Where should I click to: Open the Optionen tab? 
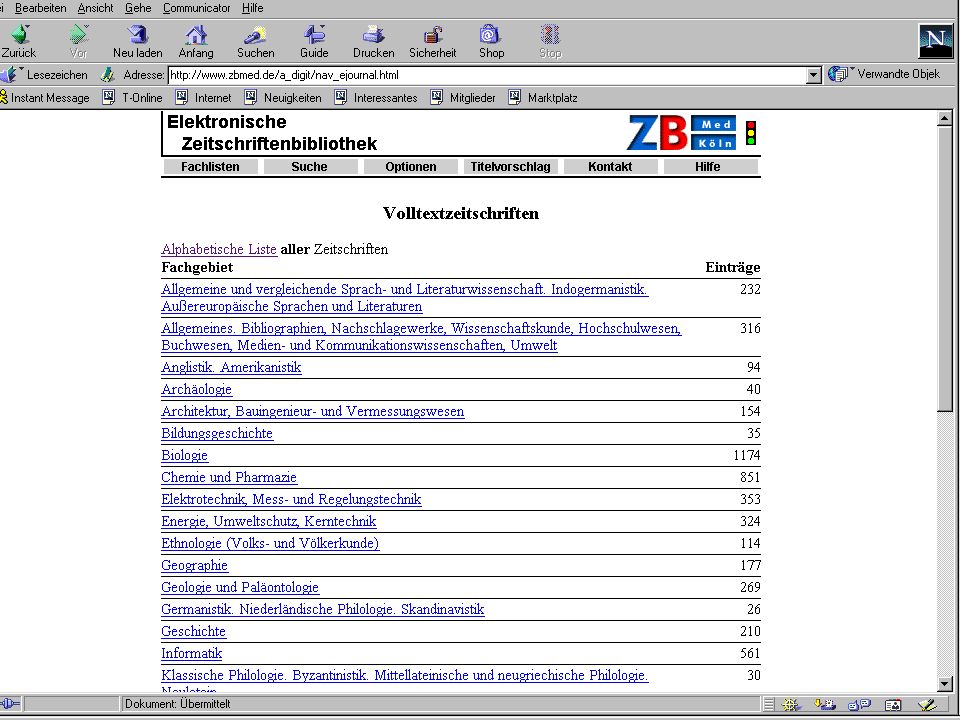(x=410, y=167)
